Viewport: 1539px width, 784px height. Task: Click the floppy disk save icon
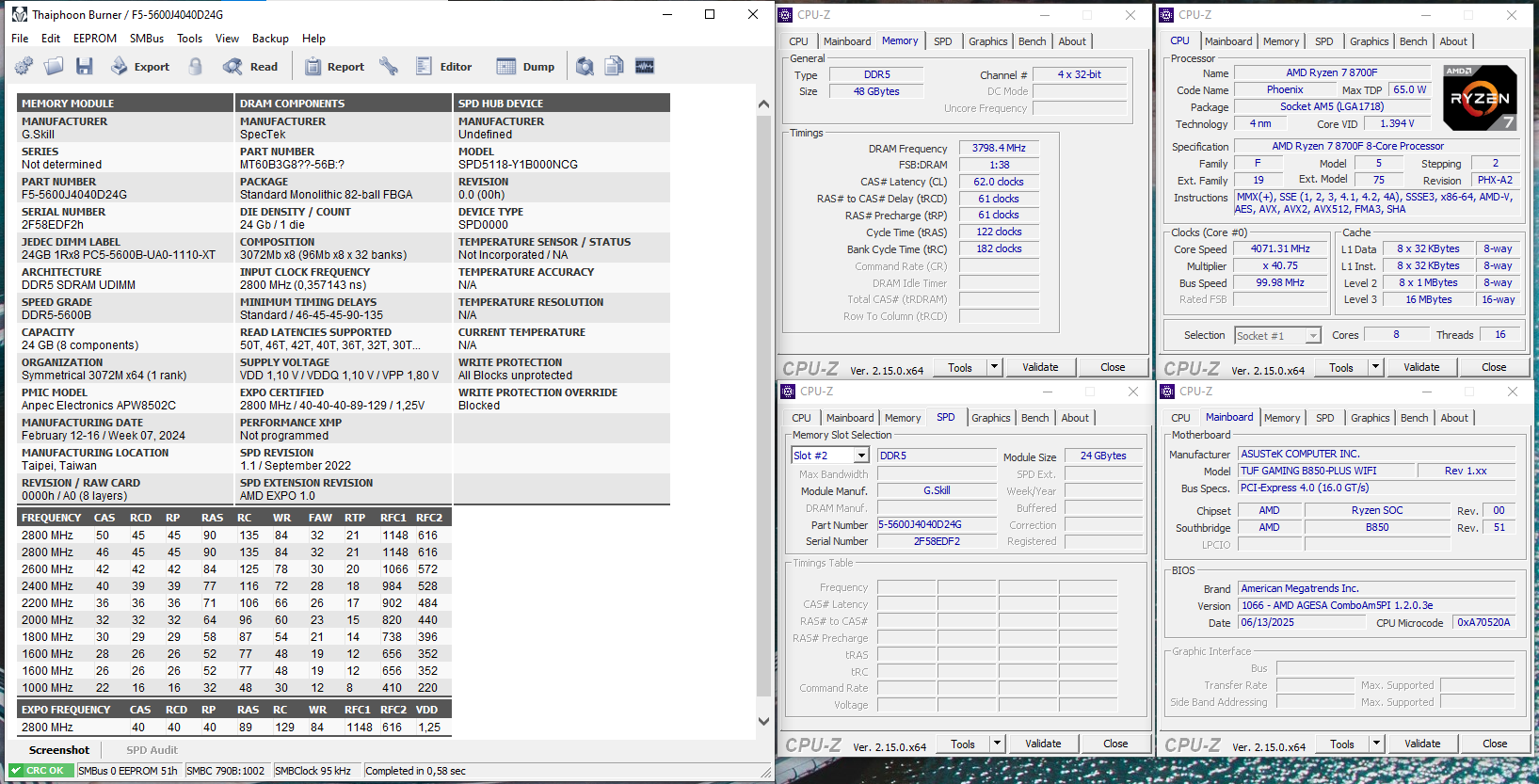pos(85,66)
